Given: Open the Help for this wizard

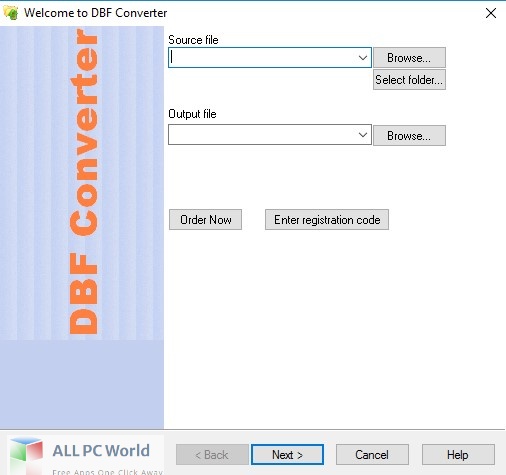Looking at the screenshot, I should click(x=458, y=454).
